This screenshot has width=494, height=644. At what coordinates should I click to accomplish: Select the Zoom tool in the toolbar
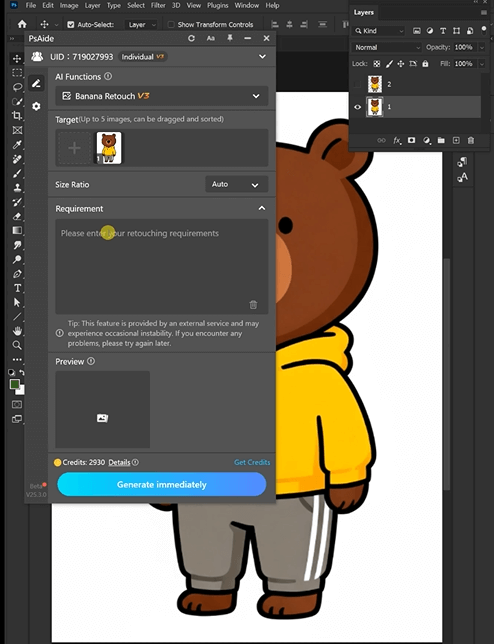[17, 345]
